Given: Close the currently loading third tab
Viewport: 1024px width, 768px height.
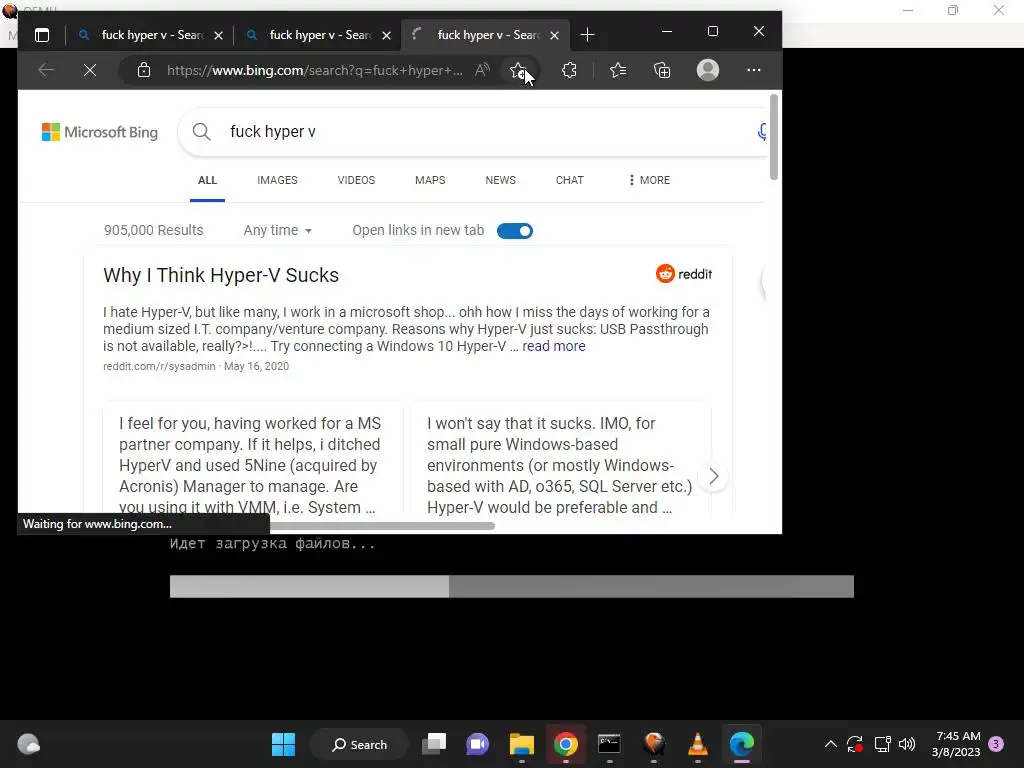Looking at the screenshot, I should pos(554,35).
